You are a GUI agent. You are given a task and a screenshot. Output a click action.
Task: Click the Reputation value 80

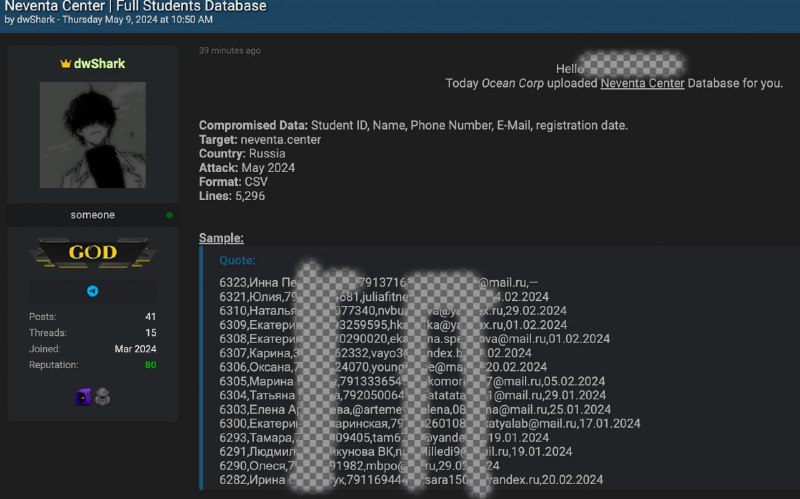point(151,365)
